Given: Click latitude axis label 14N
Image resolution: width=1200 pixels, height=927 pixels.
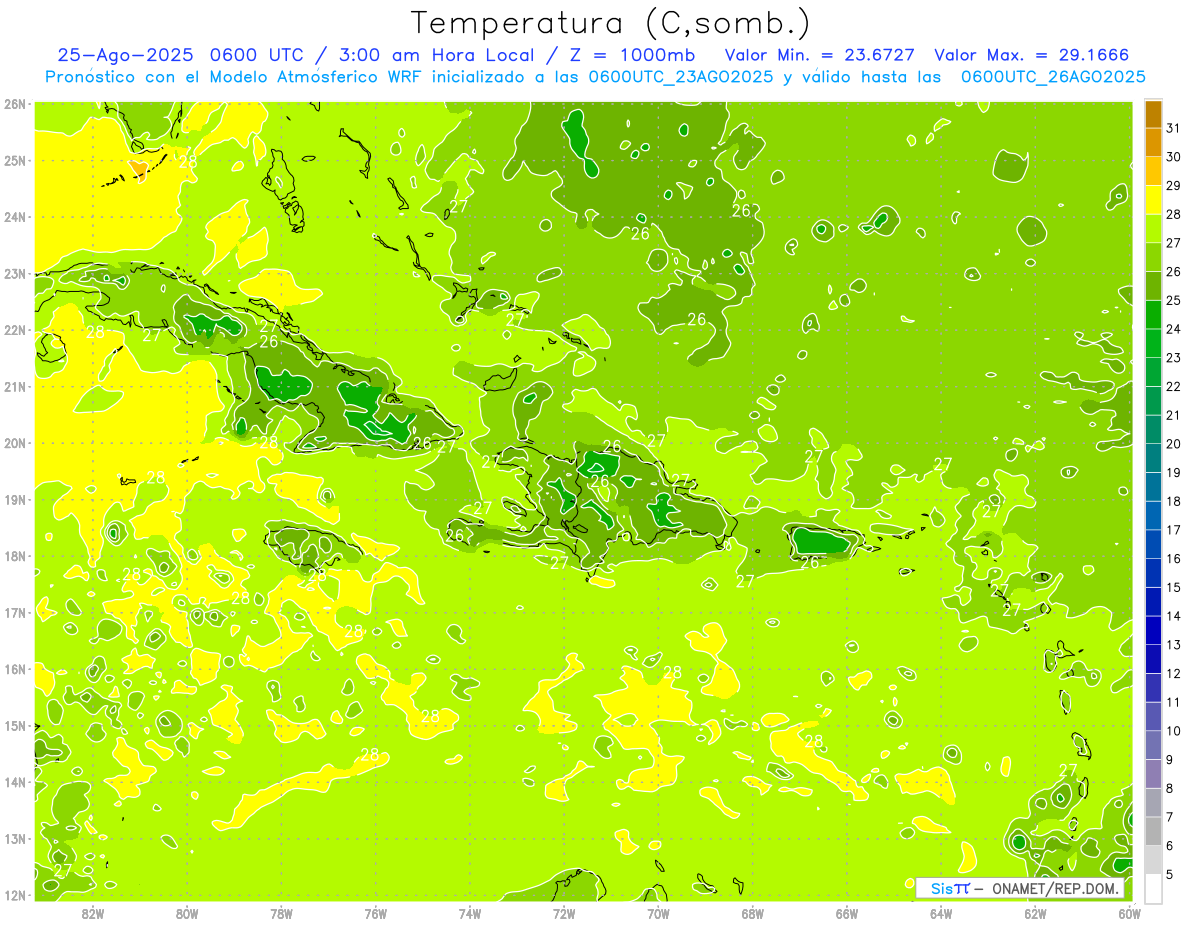Looking at the screenshot, I should [14, 782].
